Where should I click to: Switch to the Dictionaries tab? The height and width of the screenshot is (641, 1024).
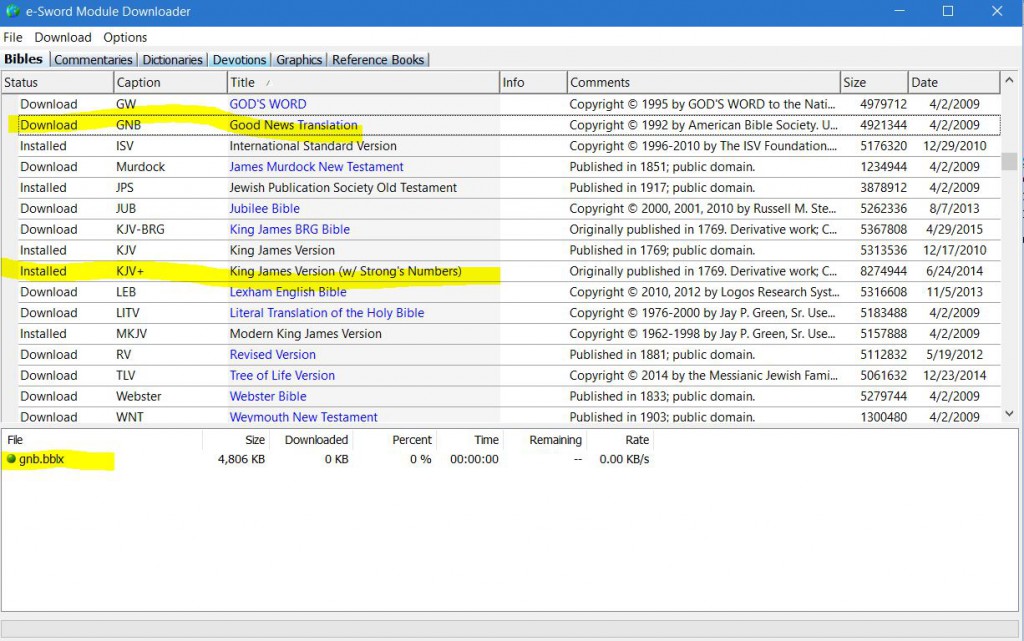point(172,60)
